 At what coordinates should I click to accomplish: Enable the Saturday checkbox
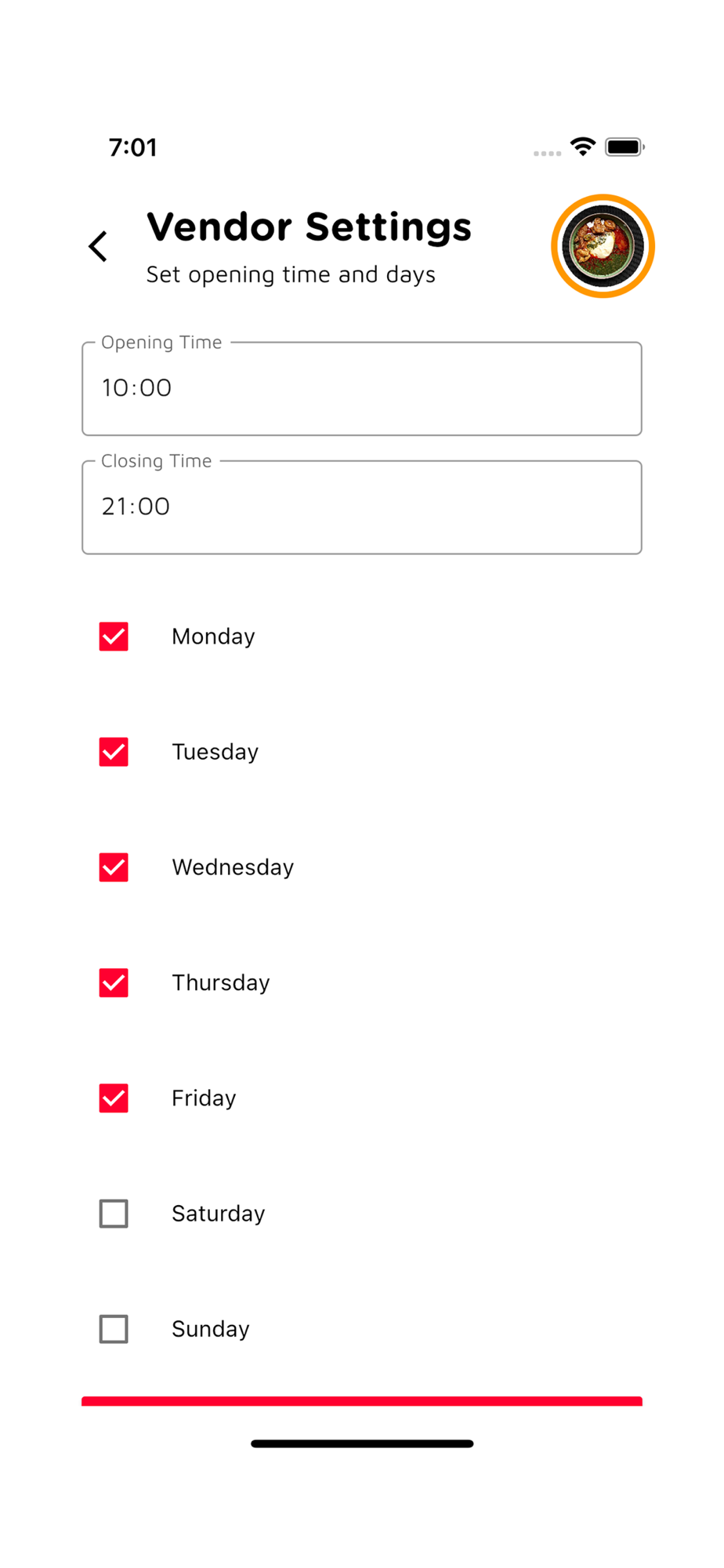click(114, 1214)
